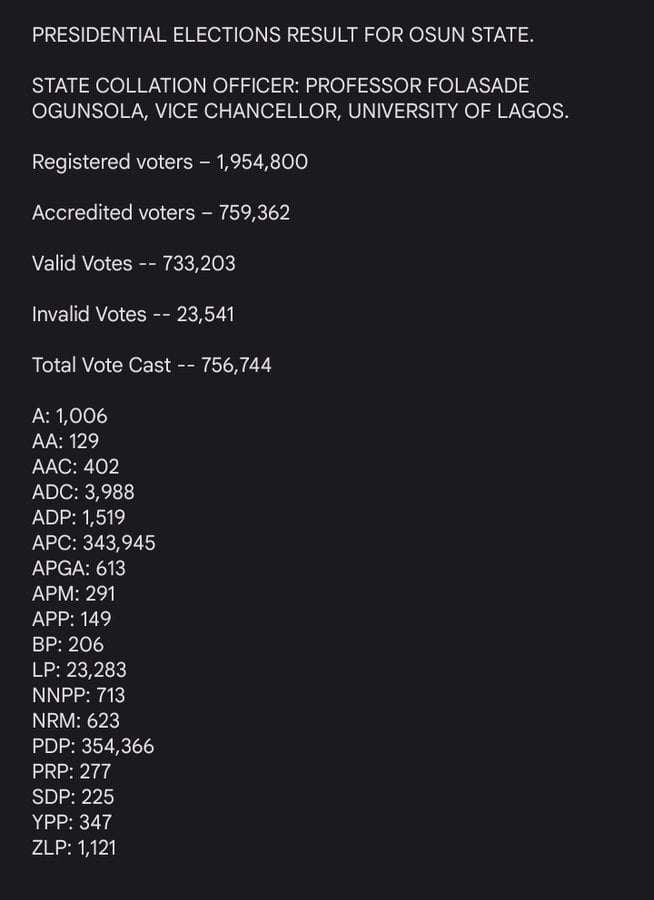Screen dimensions: 654x900
Task: Select the SDP: 225 result entry
Action: [x=73, y=797]
